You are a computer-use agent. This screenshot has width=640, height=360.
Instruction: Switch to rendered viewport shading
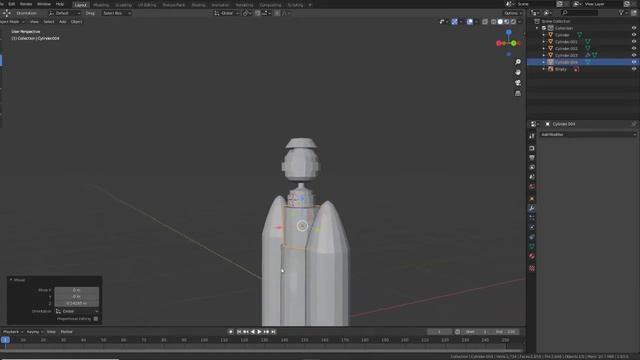(x=513, y=22)
